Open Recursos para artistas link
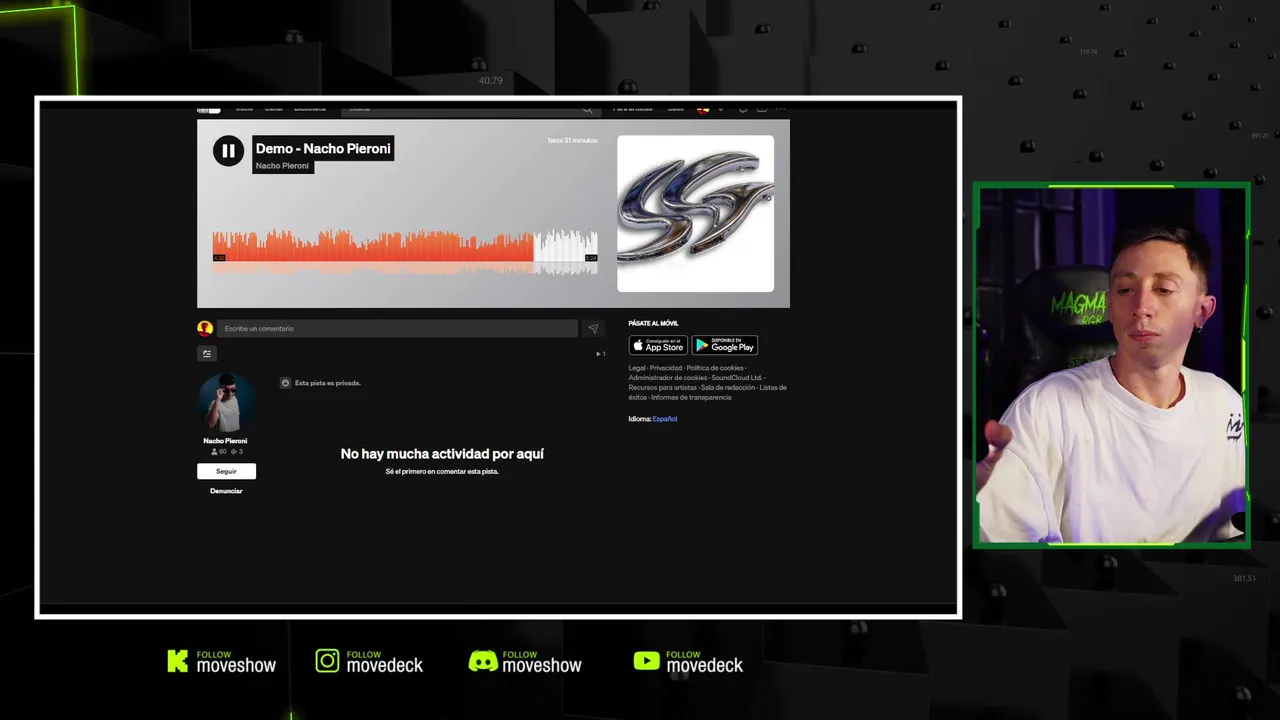 point(663,388)
